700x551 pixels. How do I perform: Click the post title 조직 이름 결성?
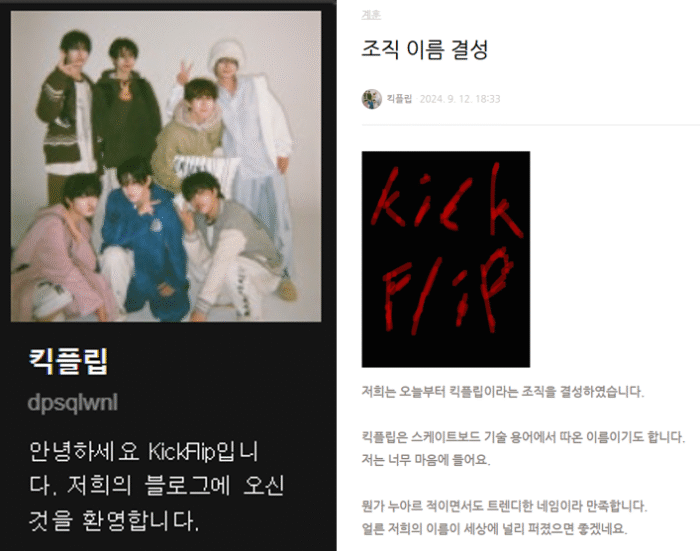(x=425, y=49)
